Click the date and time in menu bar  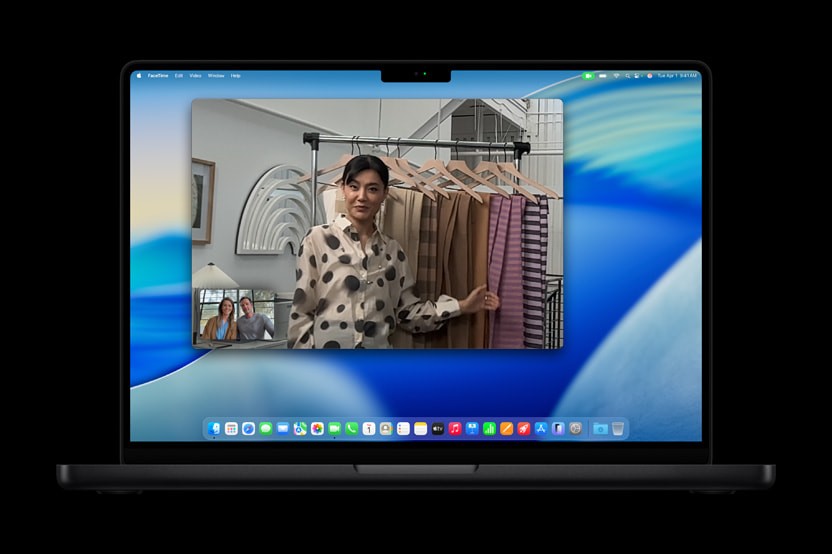tap(677, 76)
